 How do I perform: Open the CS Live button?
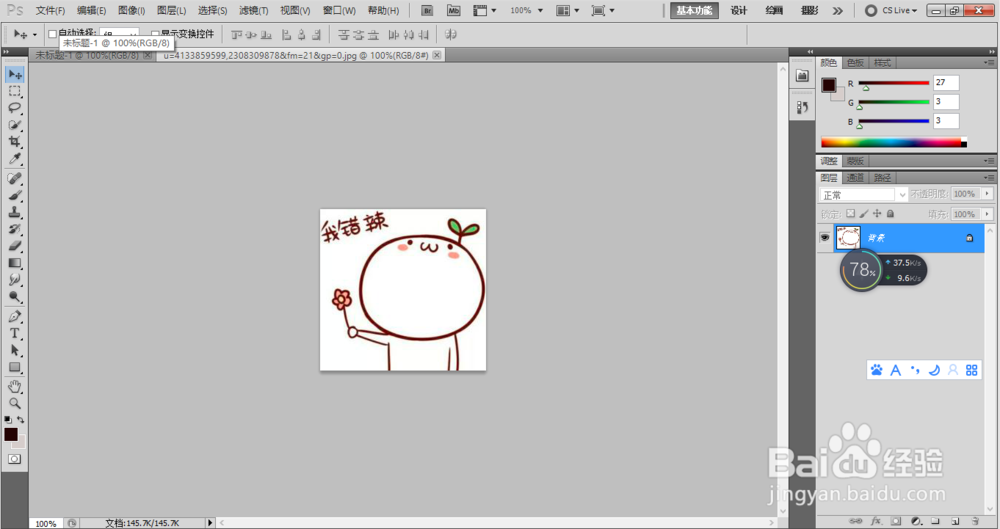pos(891,10)
